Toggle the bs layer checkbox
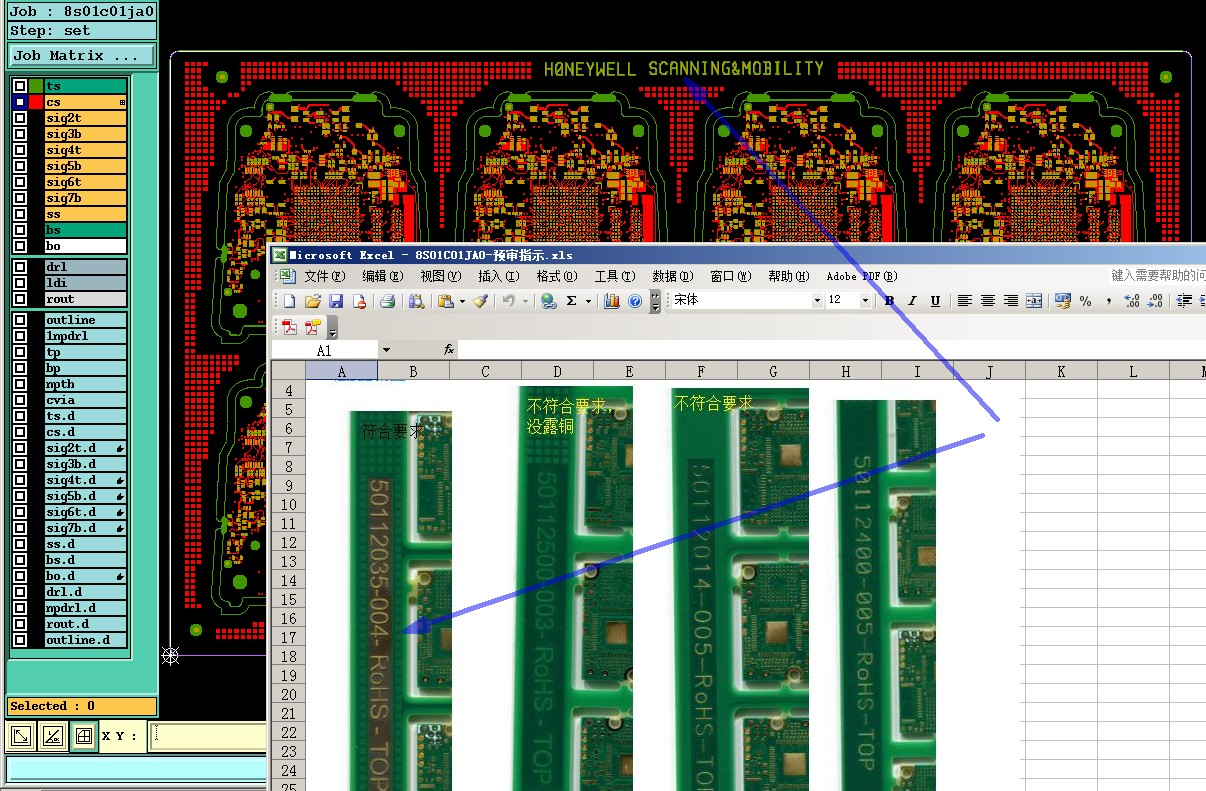This screenshot has width=1206, height=791. click(x=20, y=230)
